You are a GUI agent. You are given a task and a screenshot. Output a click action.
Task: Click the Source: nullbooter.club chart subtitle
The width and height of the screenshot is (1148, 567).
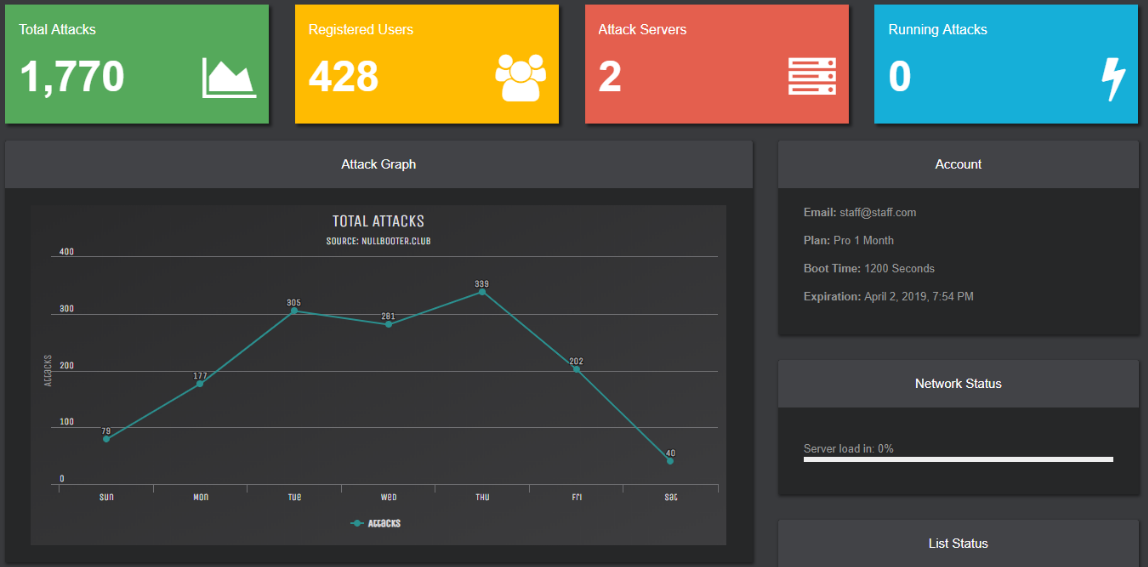(x=378, y=241)
